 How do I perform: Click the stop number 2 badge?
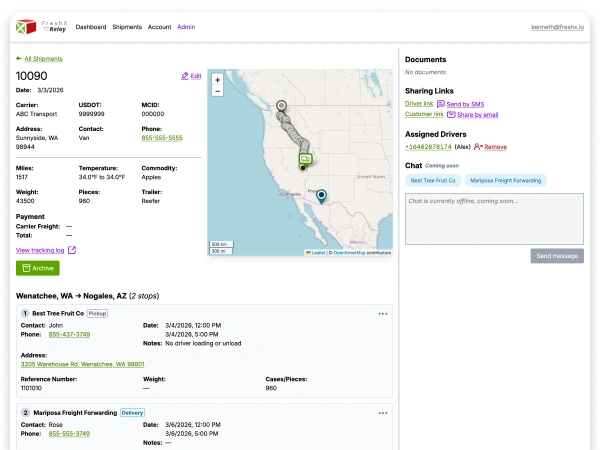(25, 412)
